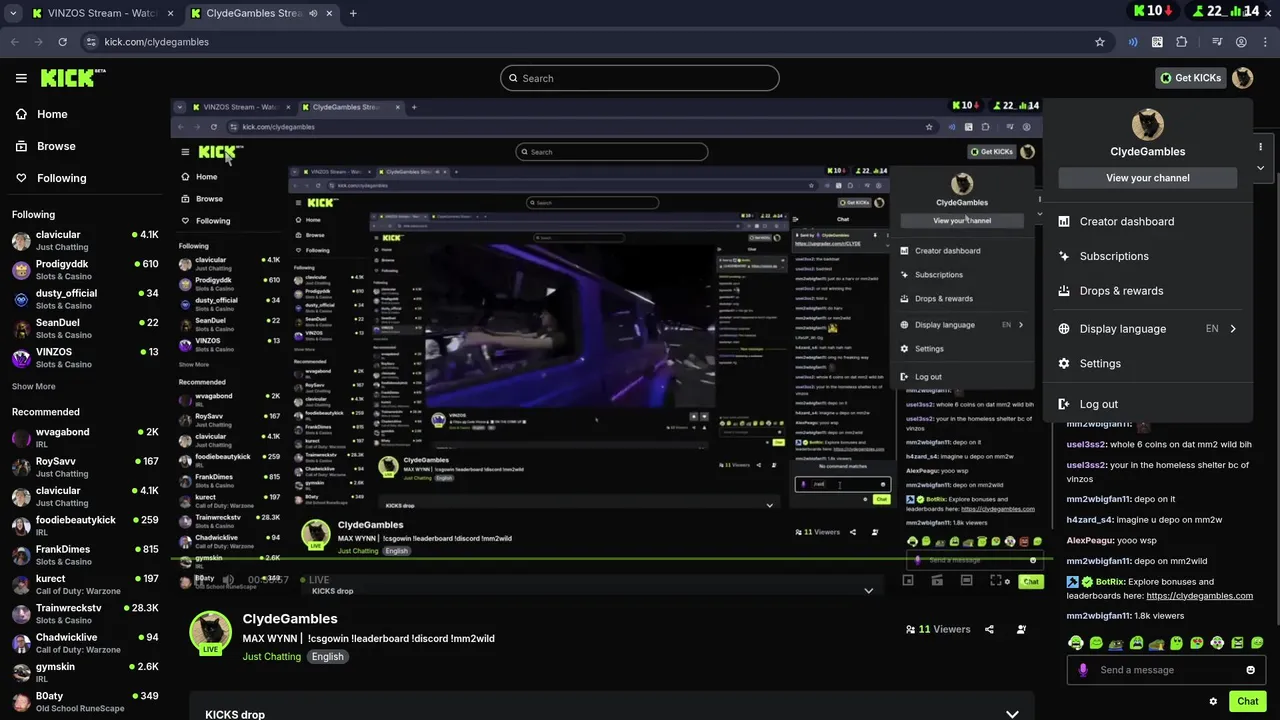Click chevron below the chat kebab menu

pos(1260,168)
